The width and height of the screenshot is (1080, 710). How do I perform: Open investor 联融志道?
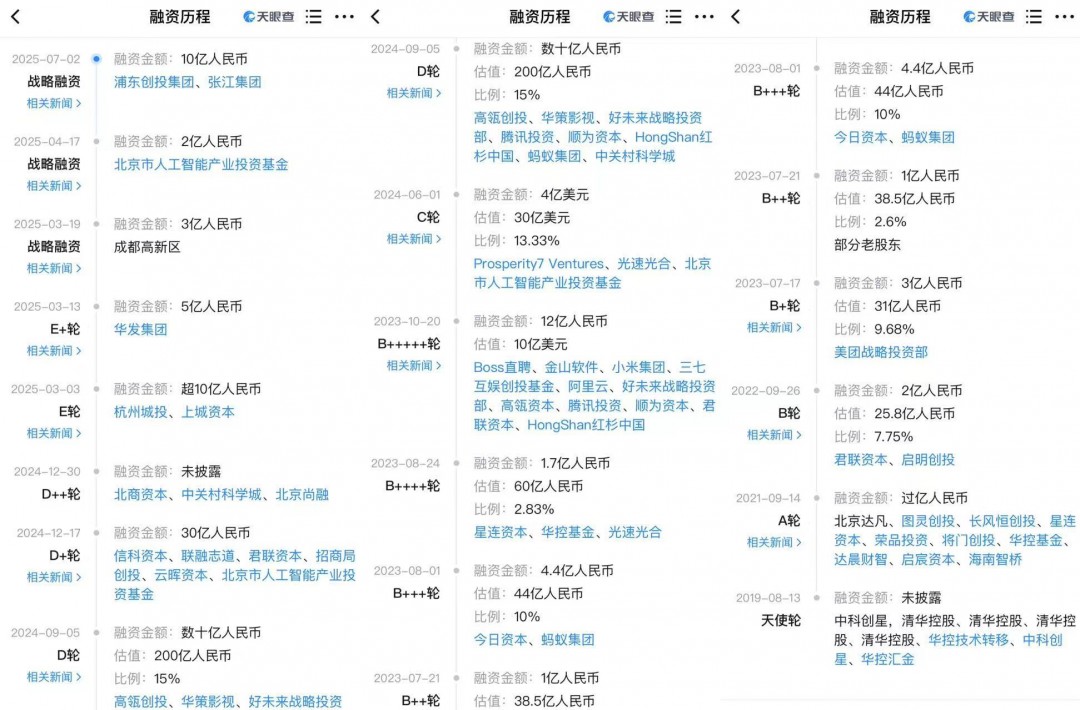[207, 556]
